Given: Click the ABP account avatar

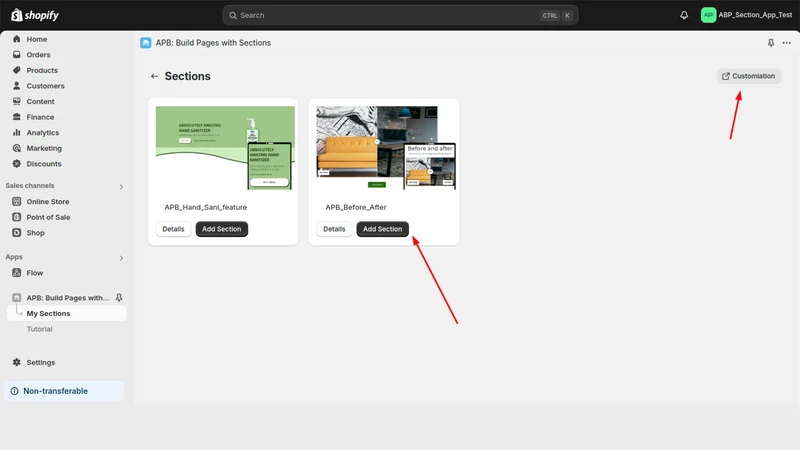Looking at the screenshot, I should pos(708,15).
